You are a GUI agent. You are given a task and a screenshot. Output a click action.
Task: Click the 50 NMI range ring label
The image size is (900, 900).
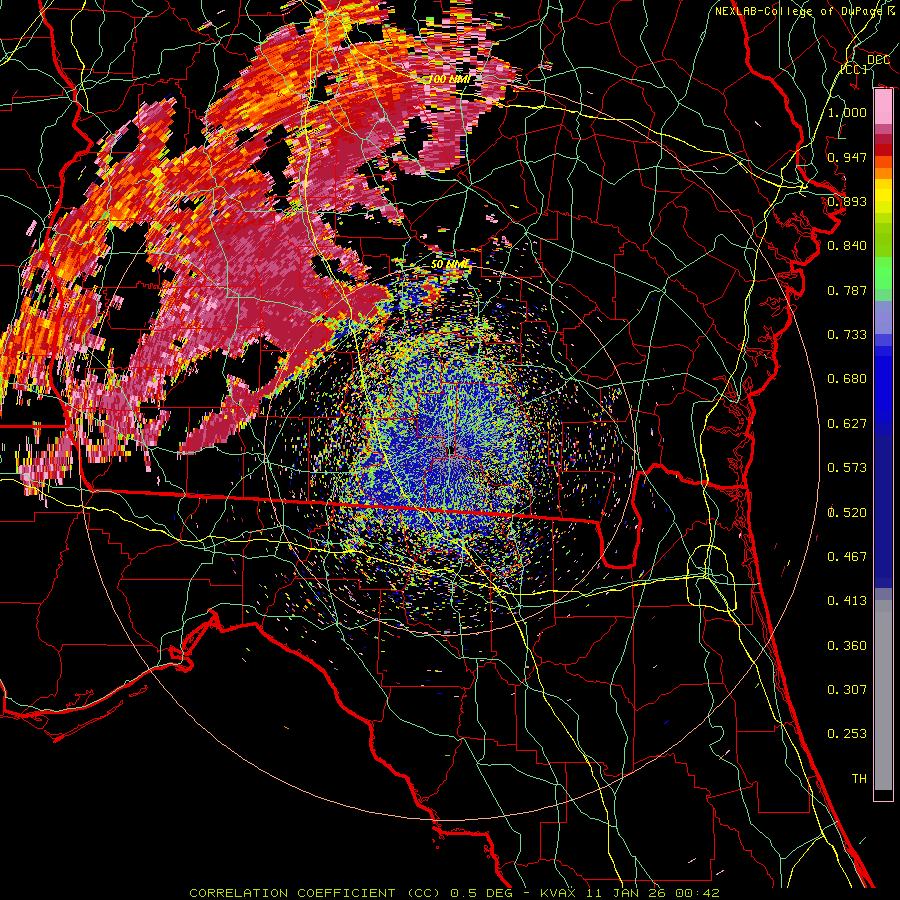click(449, 265)
